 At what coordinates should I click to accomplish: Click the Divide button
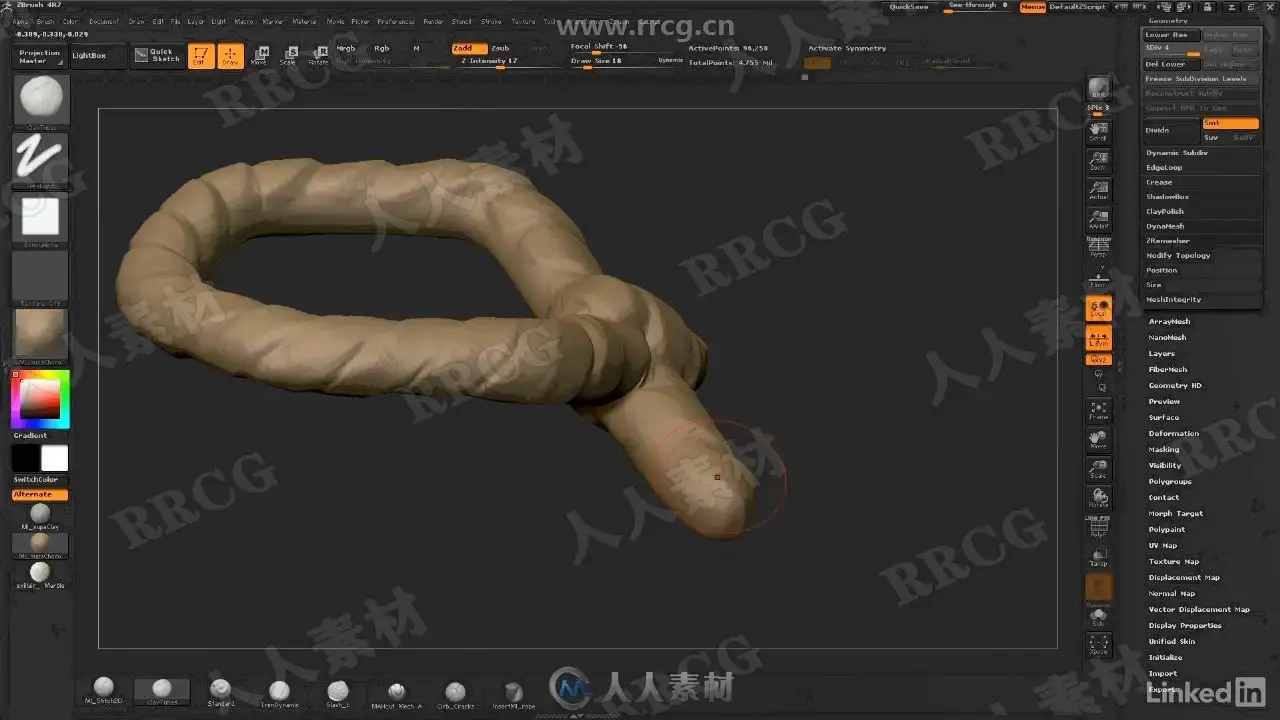[x=1171, y=130]
